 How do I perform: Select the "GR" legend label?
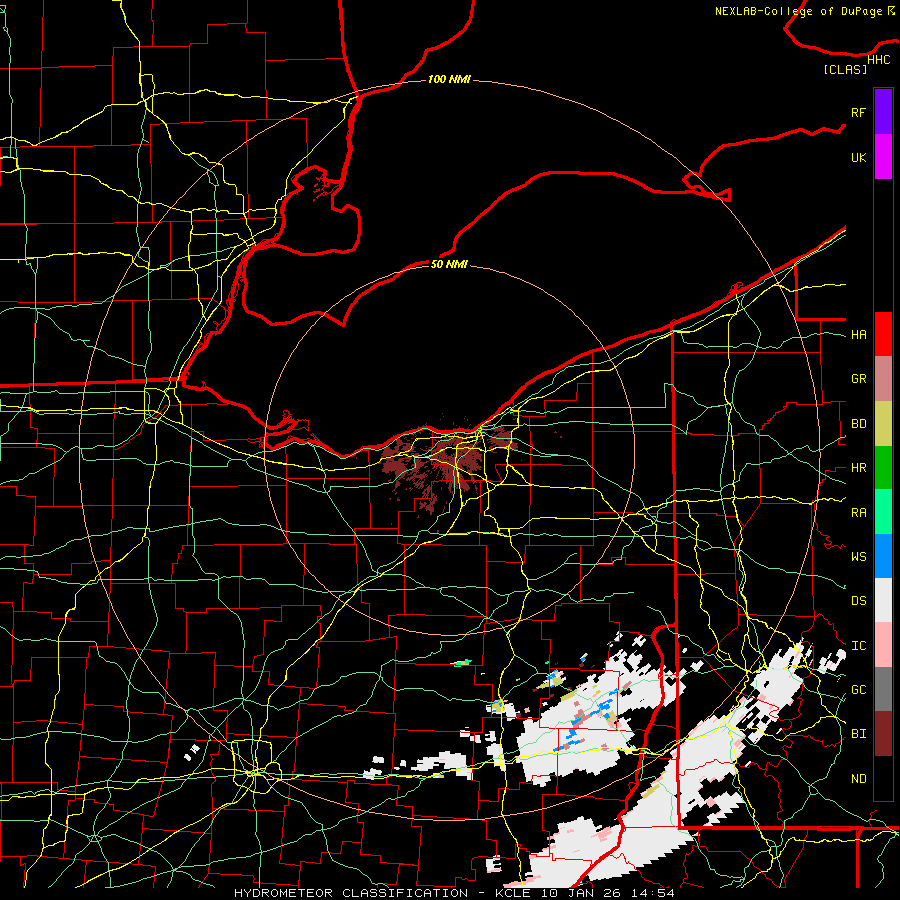[x=858, y=379]
